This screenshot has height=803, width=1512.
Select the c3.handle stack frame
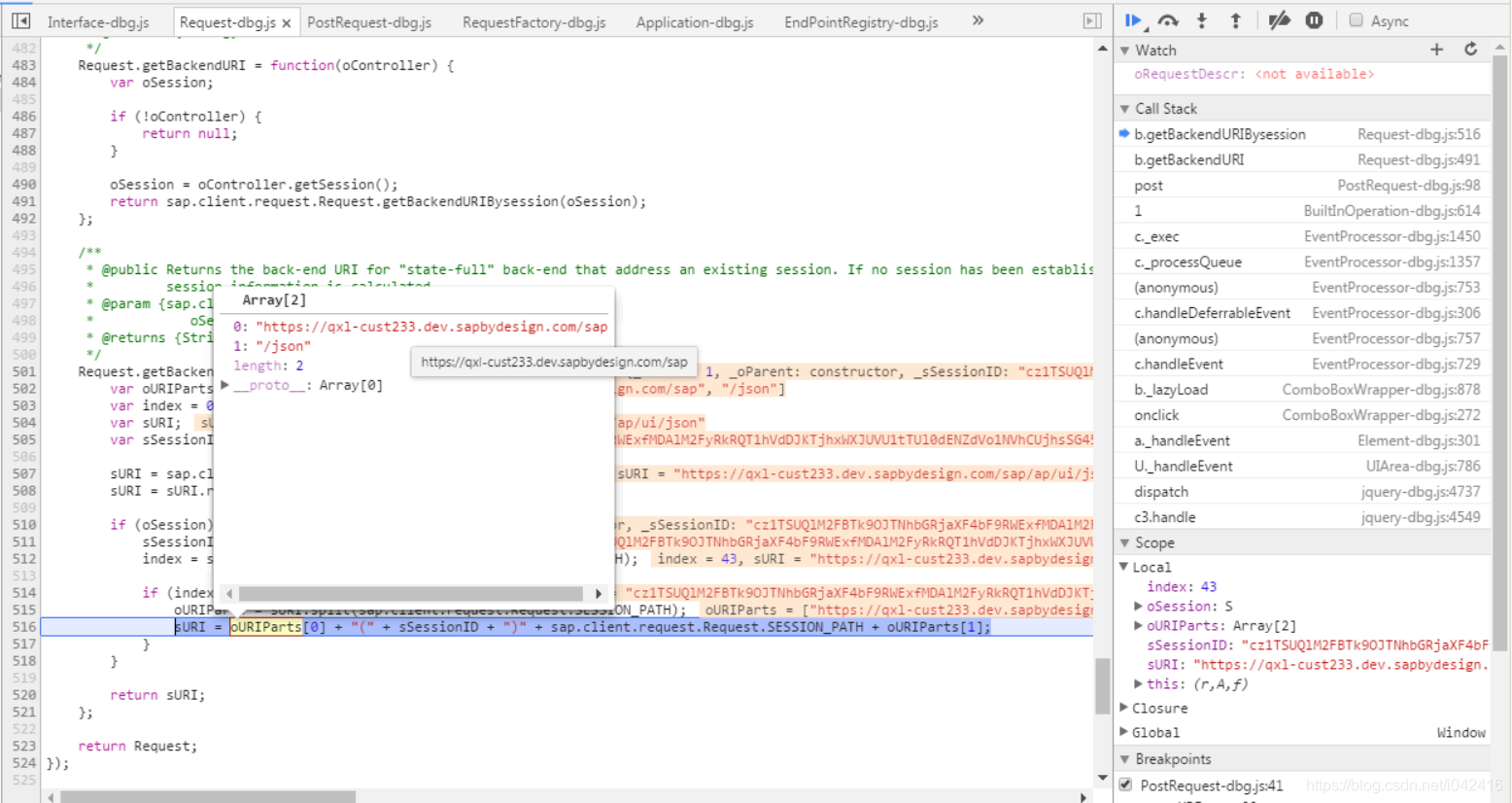1302,517
